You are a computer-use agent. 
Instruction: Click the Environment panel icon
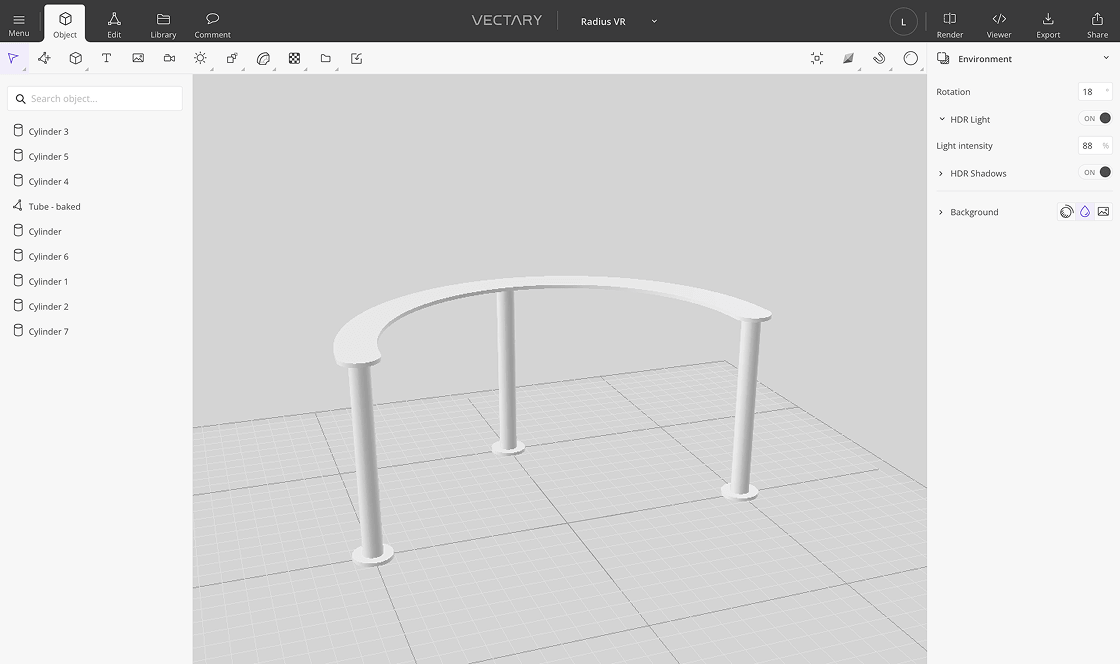[943, 58]
